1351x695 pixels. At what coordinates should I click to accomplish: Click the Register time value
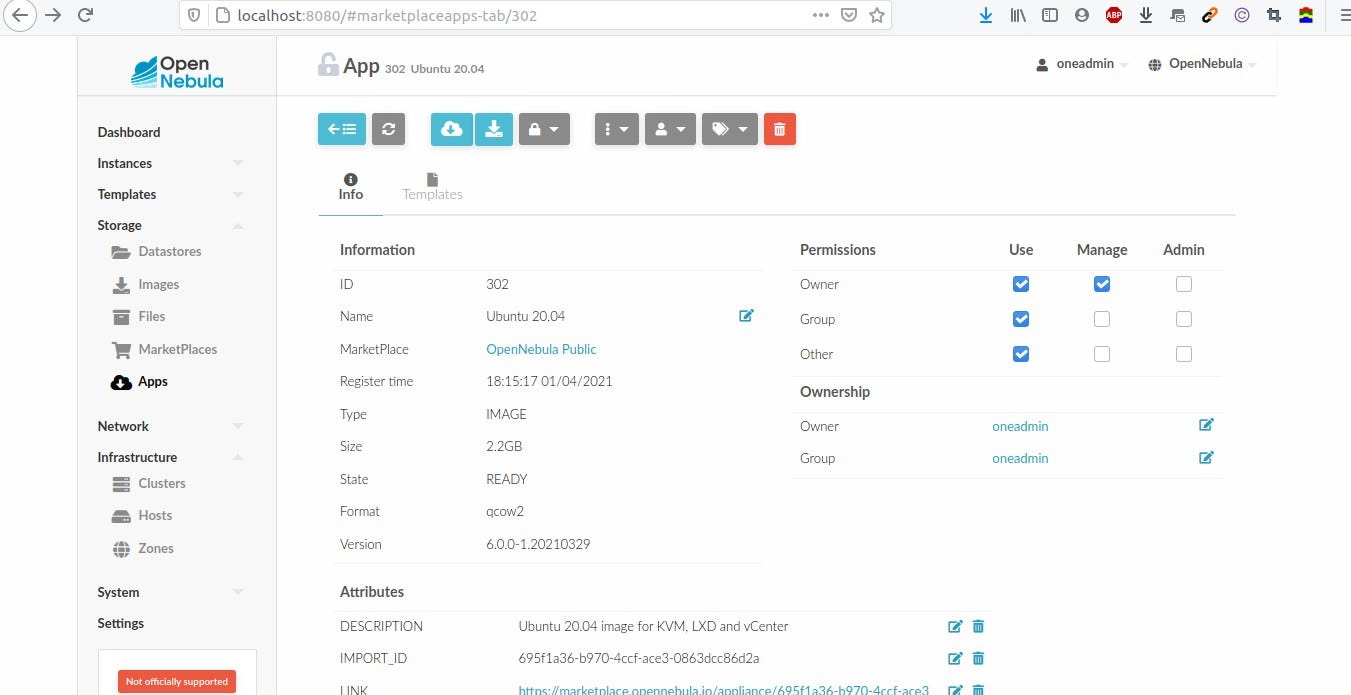(549, 381)
